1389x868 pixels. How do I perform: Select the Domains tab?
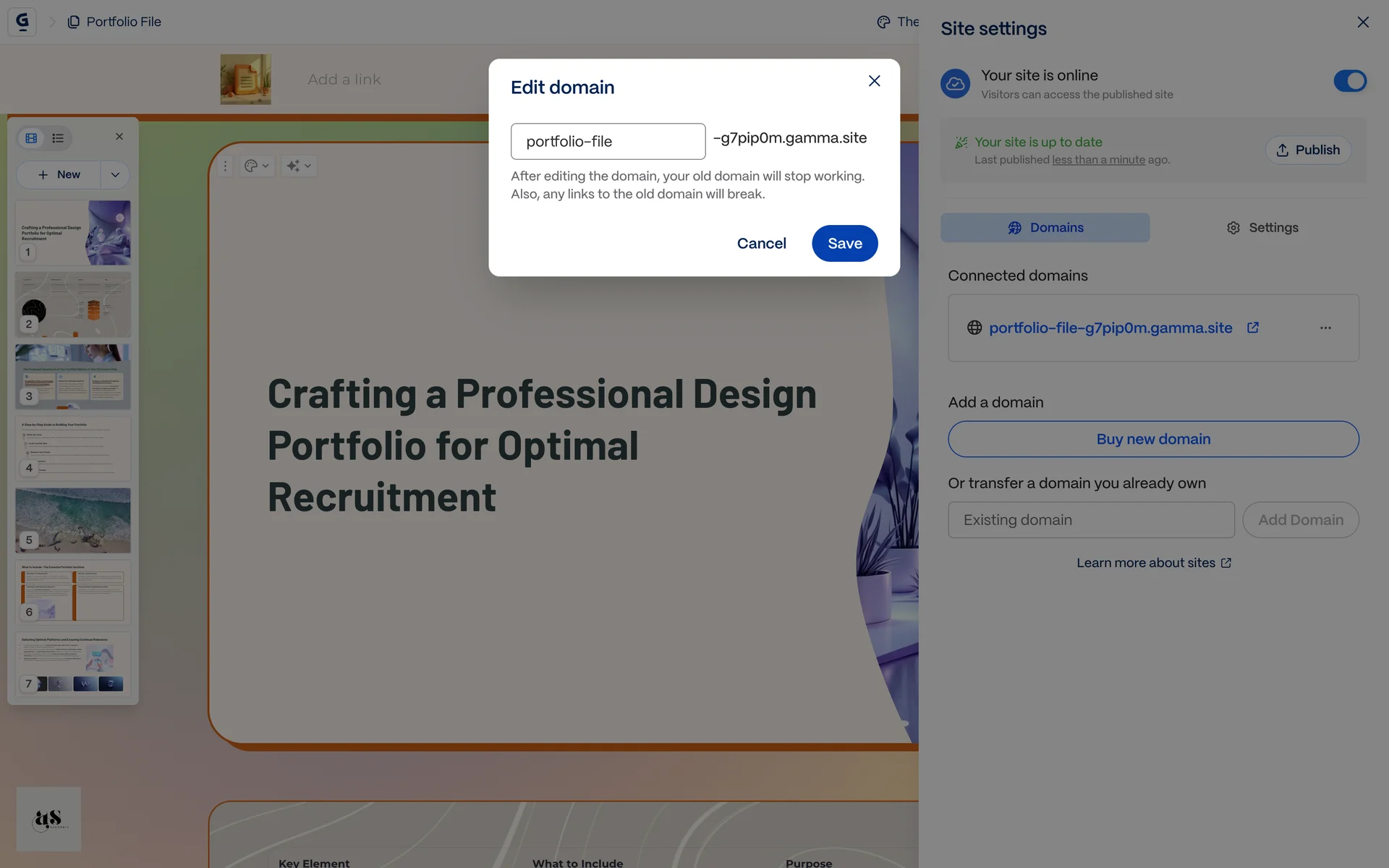tap(1045, 228)
